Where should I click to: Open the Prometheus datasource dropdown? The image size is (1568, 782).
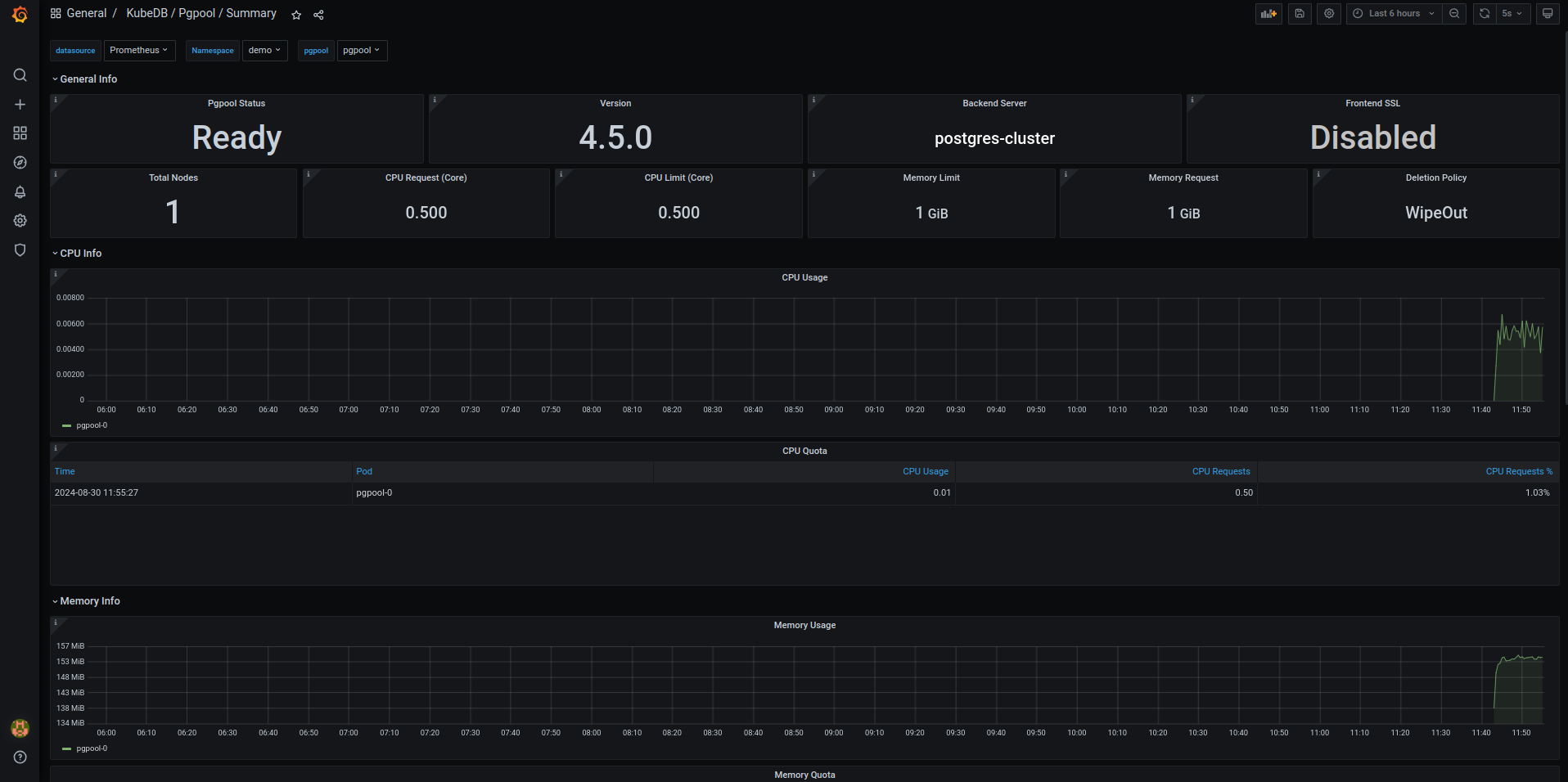139,50
